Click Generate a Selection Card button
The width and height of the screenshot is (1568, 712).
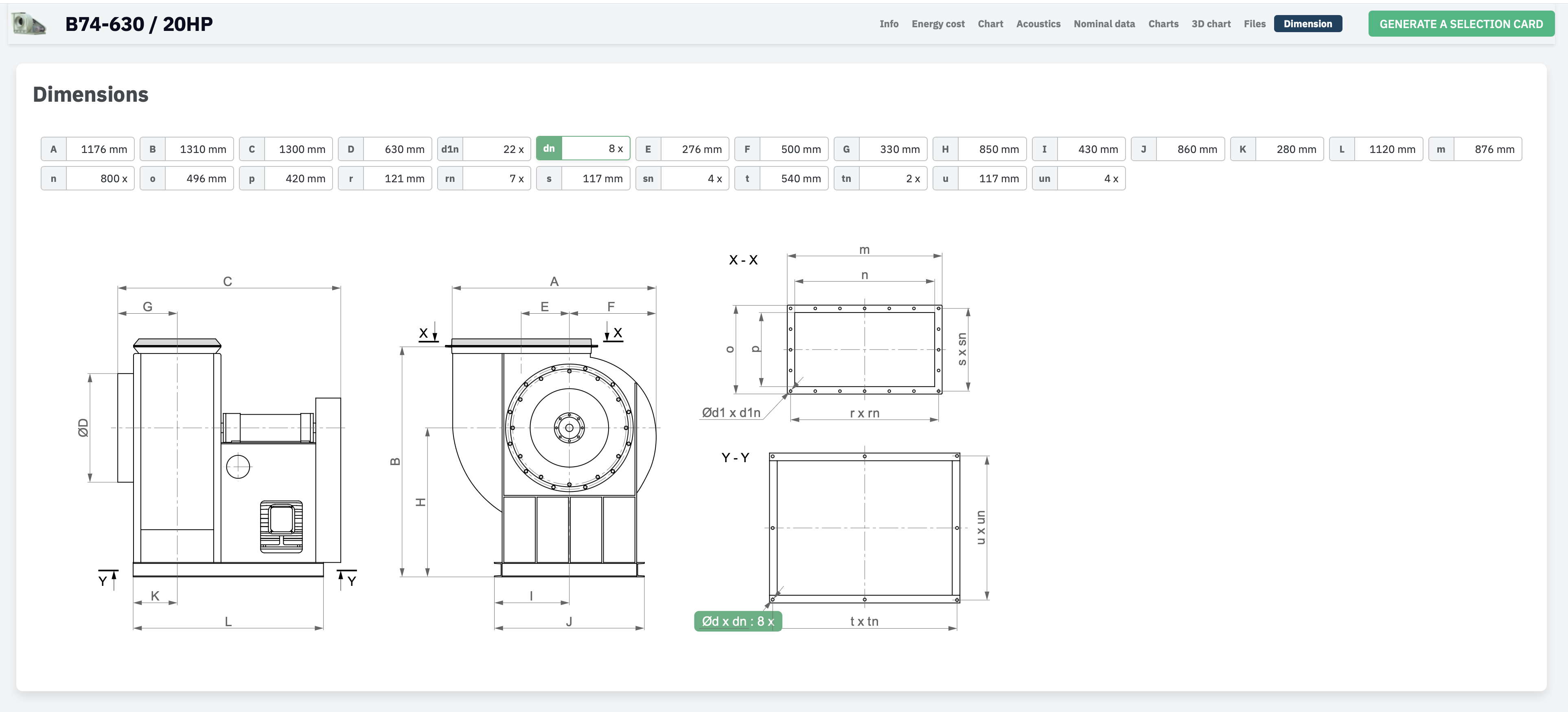click(1461, 24)
